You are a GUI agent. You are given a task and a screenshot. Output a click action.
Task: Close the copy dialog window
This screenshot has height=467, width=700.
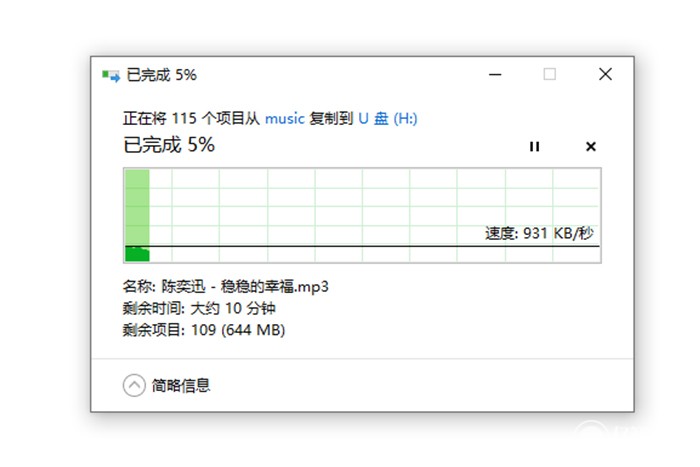(605, 75)
